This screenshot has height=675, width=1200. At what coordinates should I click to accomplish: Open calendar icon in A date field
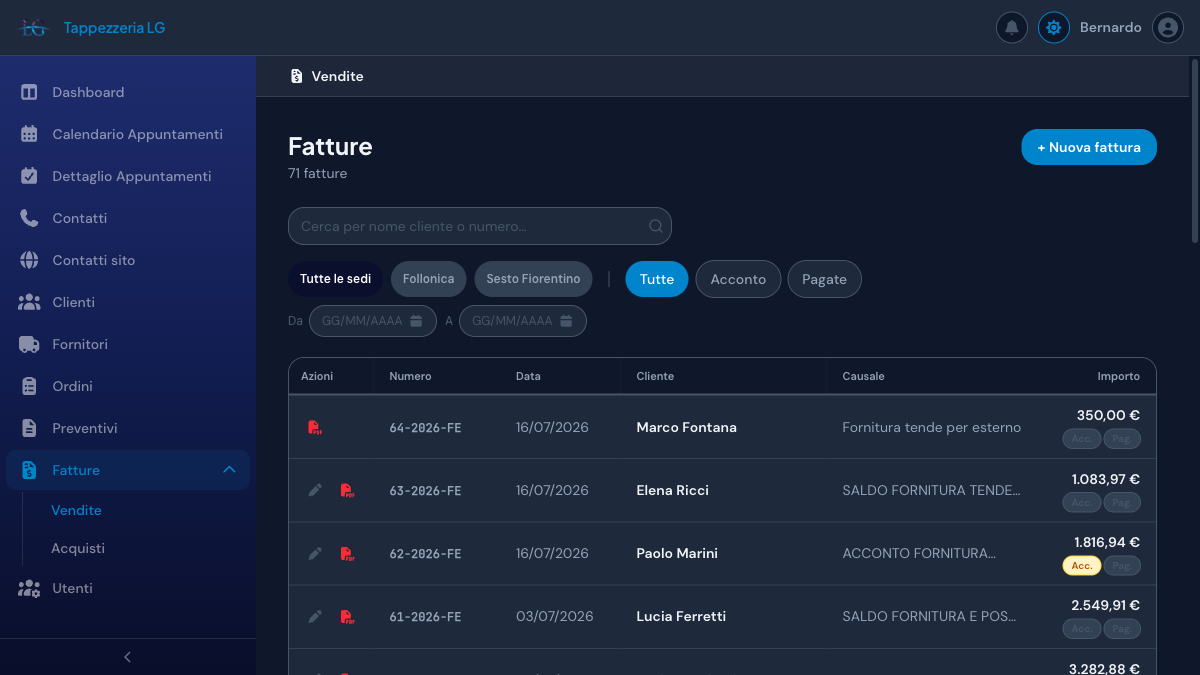point(566,321)
